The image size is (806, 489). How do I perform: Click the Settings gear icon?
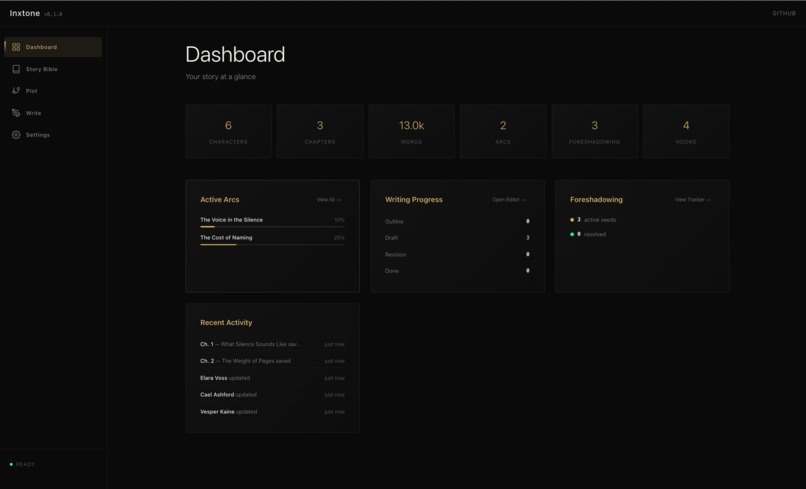point(16,135)
